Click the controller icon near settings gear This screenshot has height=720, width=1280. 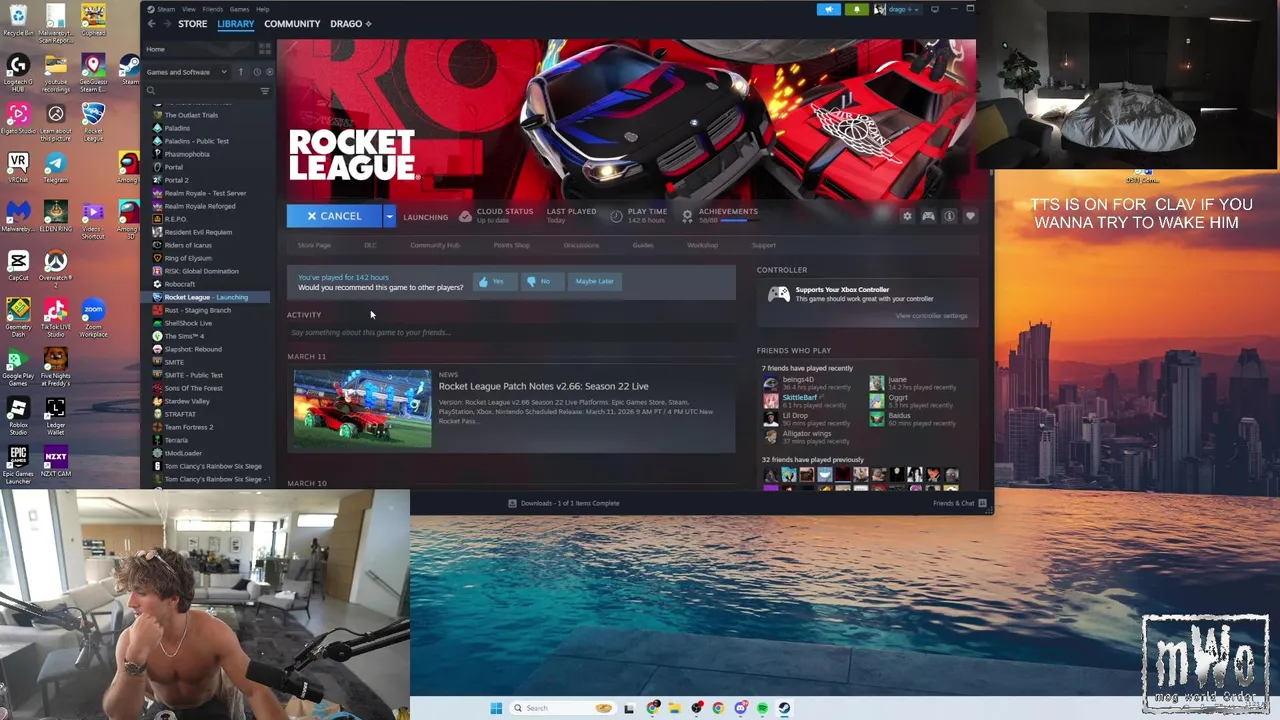coord(928,216)
